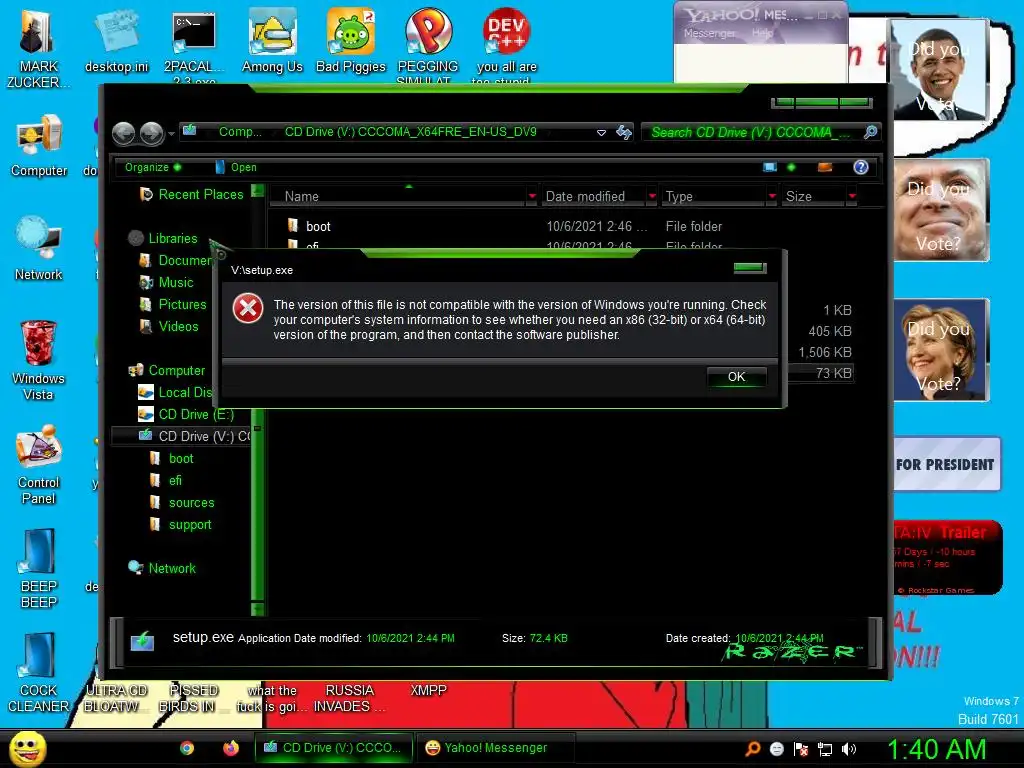
Task: Select the support folder in navigation tree
Action: pyautogui.click(x=181, y=524)
